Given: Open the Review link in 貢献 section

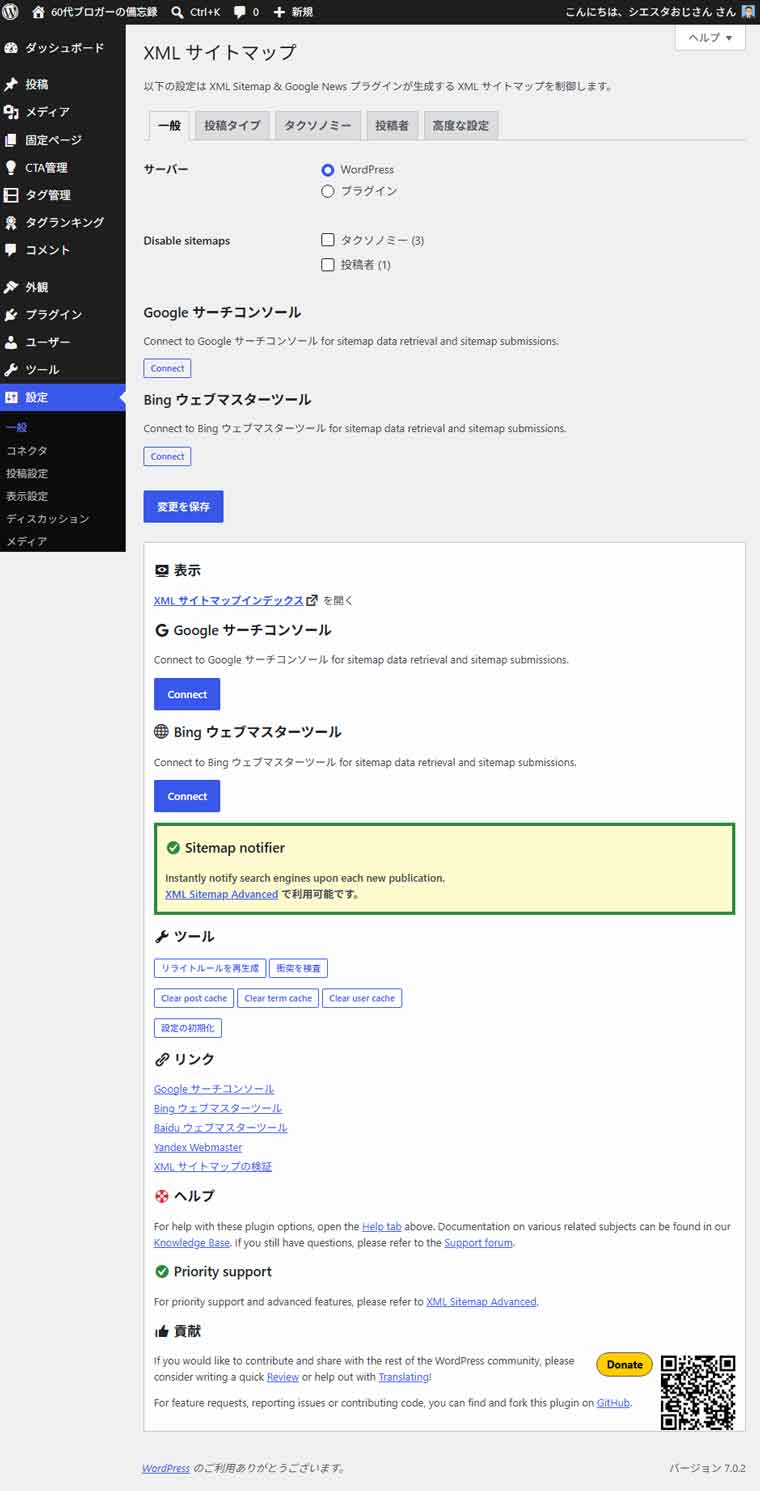Looking at the screenshot, I should pyautogui.click(x=283, y=1377).
